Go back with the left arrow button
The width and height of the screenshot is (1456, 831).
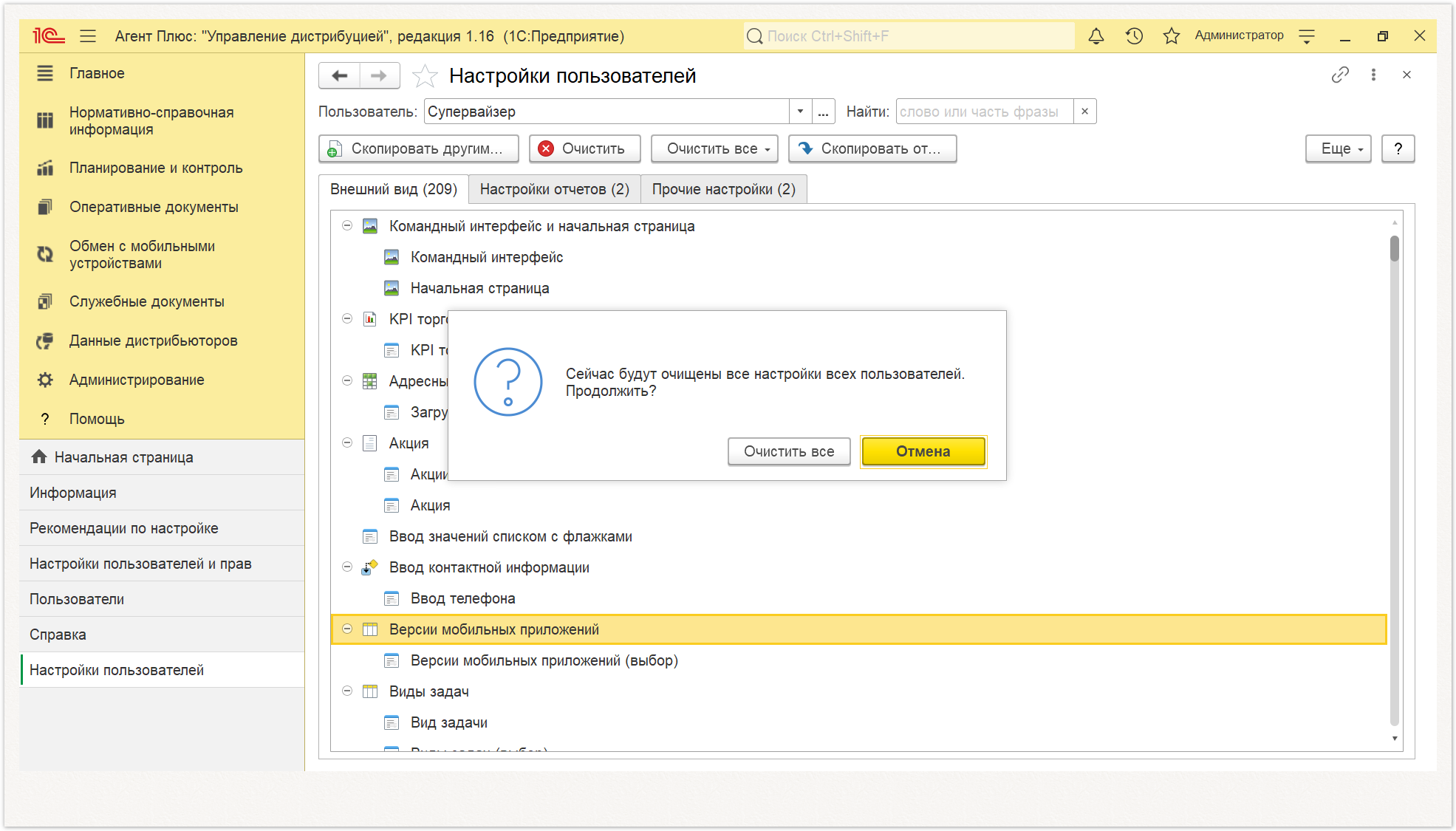click(339, 75)
